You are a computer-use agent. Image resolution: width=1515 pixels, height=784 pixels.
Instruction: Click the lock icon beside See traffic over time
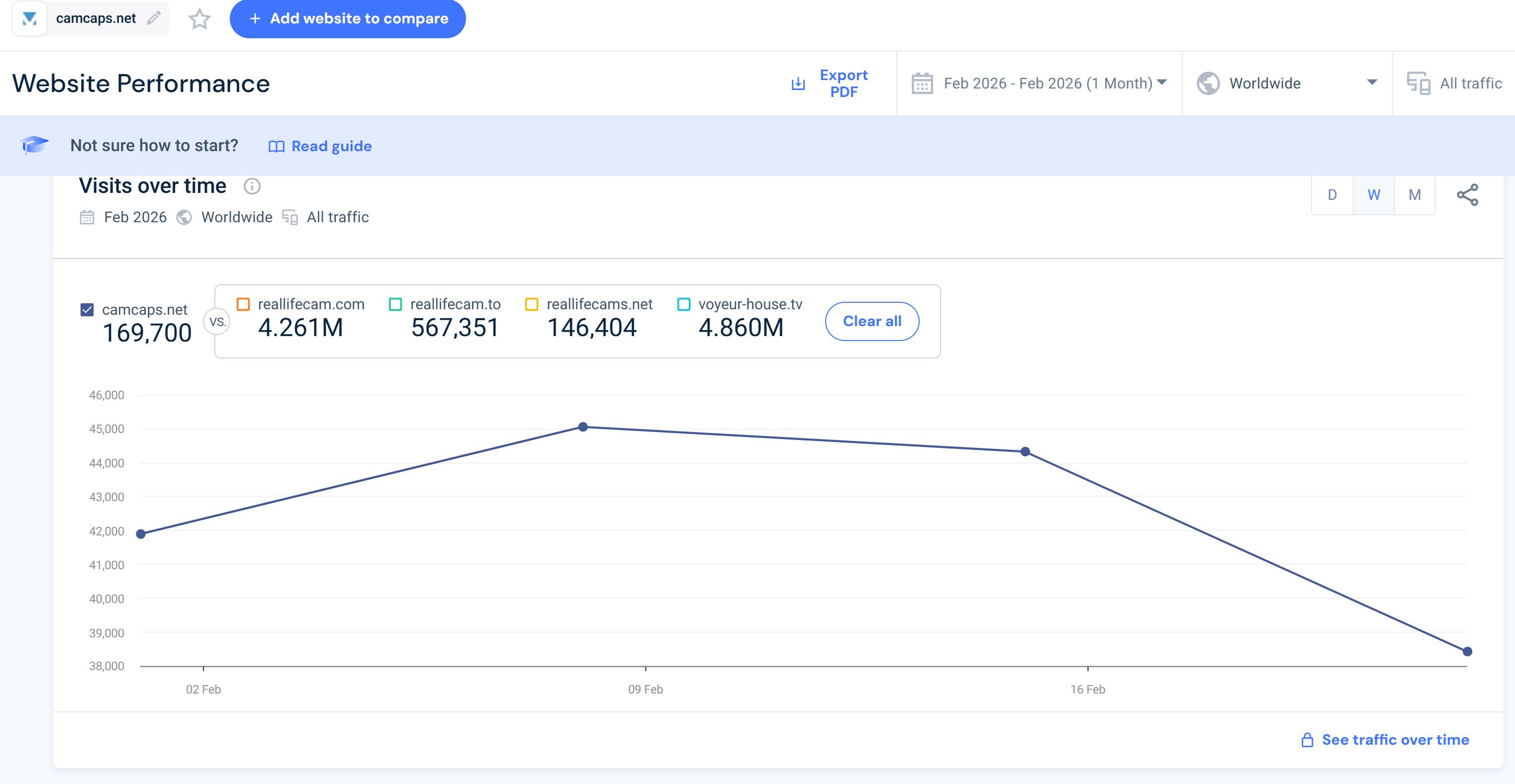1307,740
